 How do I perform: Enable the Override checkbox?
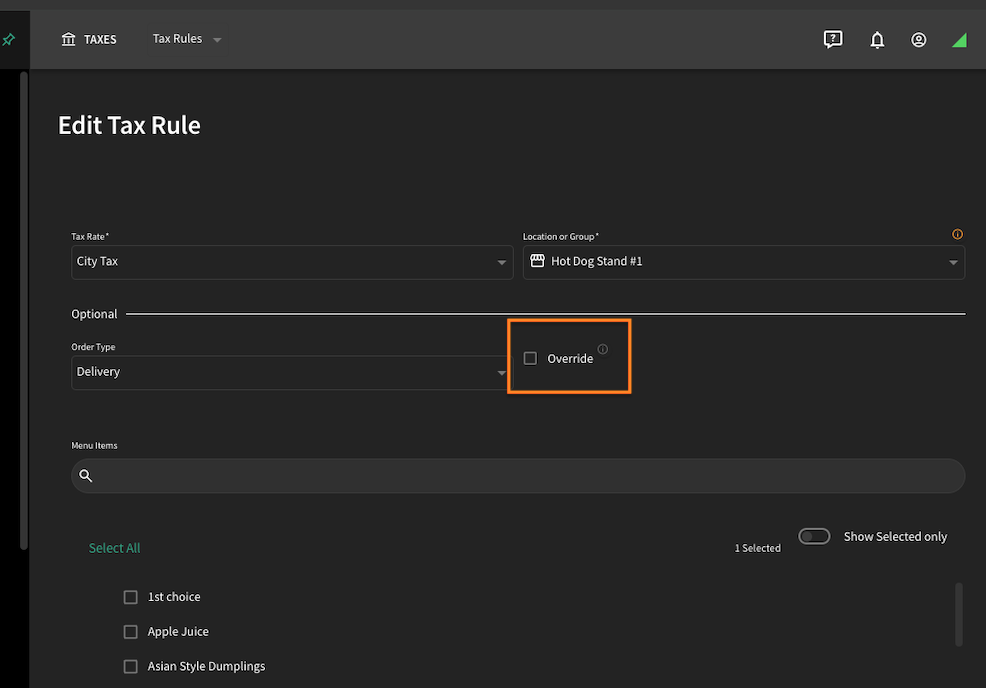tap(530, 358)
